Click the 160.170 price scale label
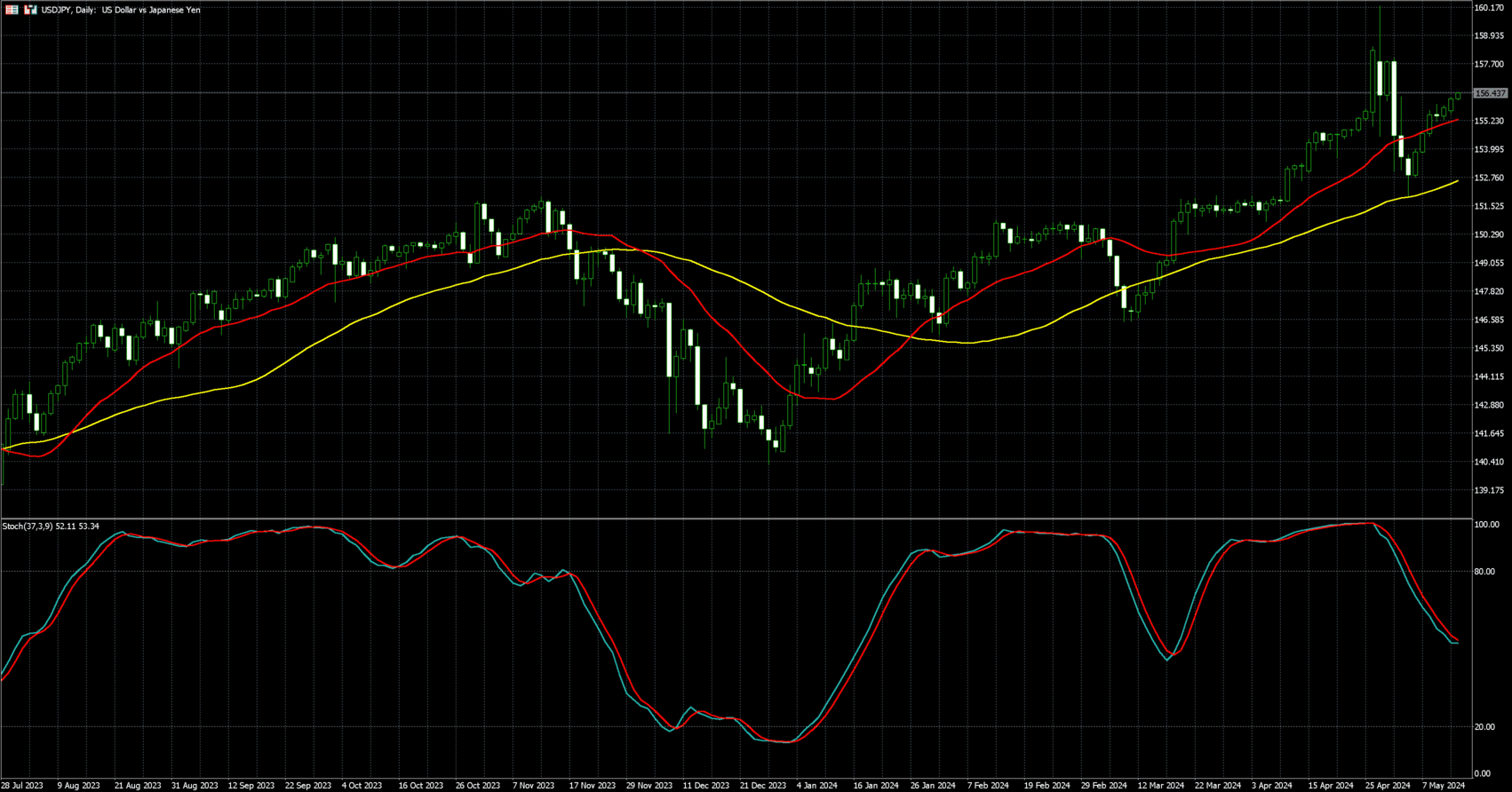The height and width of the screenshot is (792, 1512). 1488,8
